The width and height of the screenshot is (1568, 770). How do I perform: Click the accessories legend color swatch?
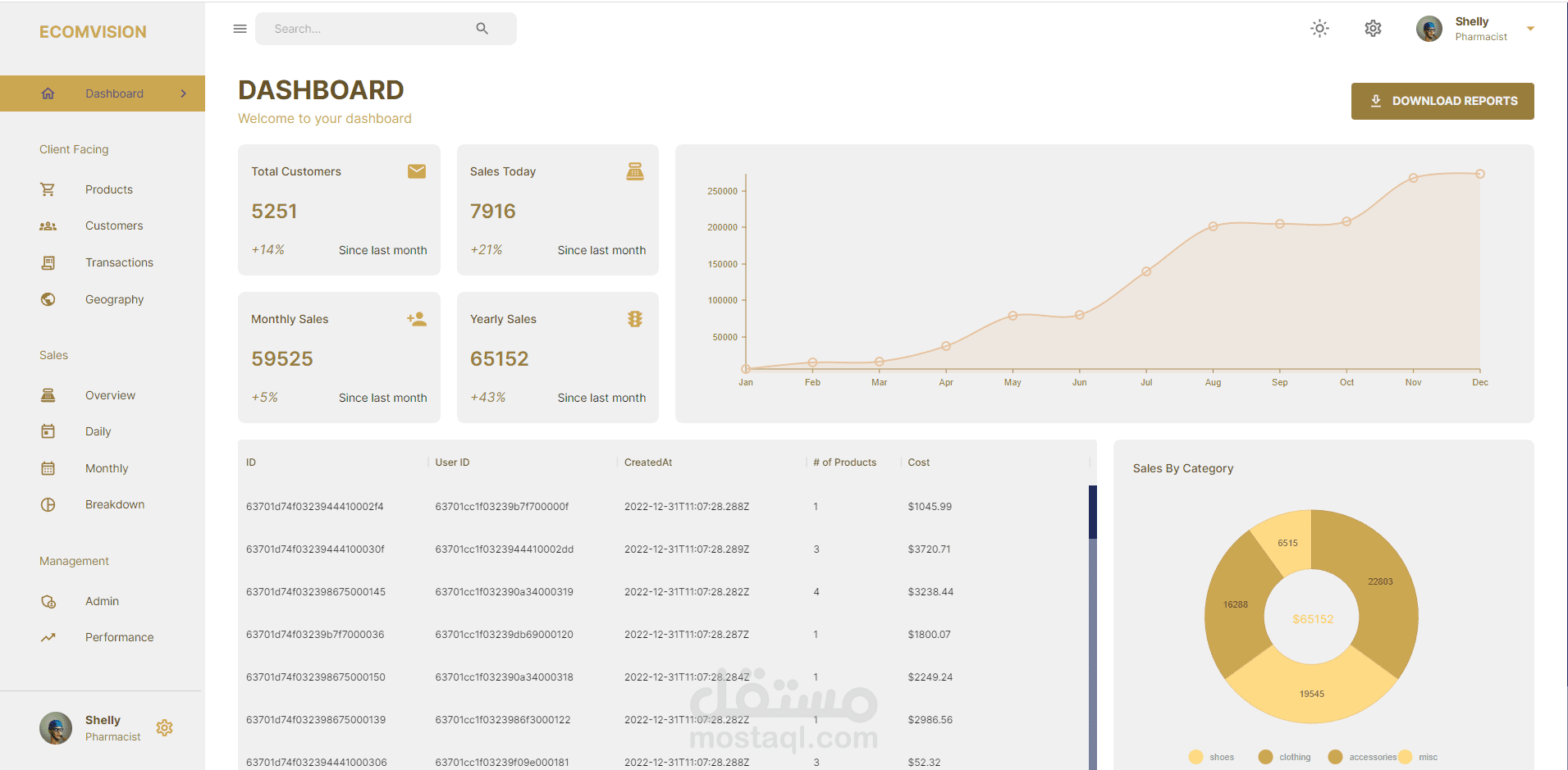pos(1336,757)
